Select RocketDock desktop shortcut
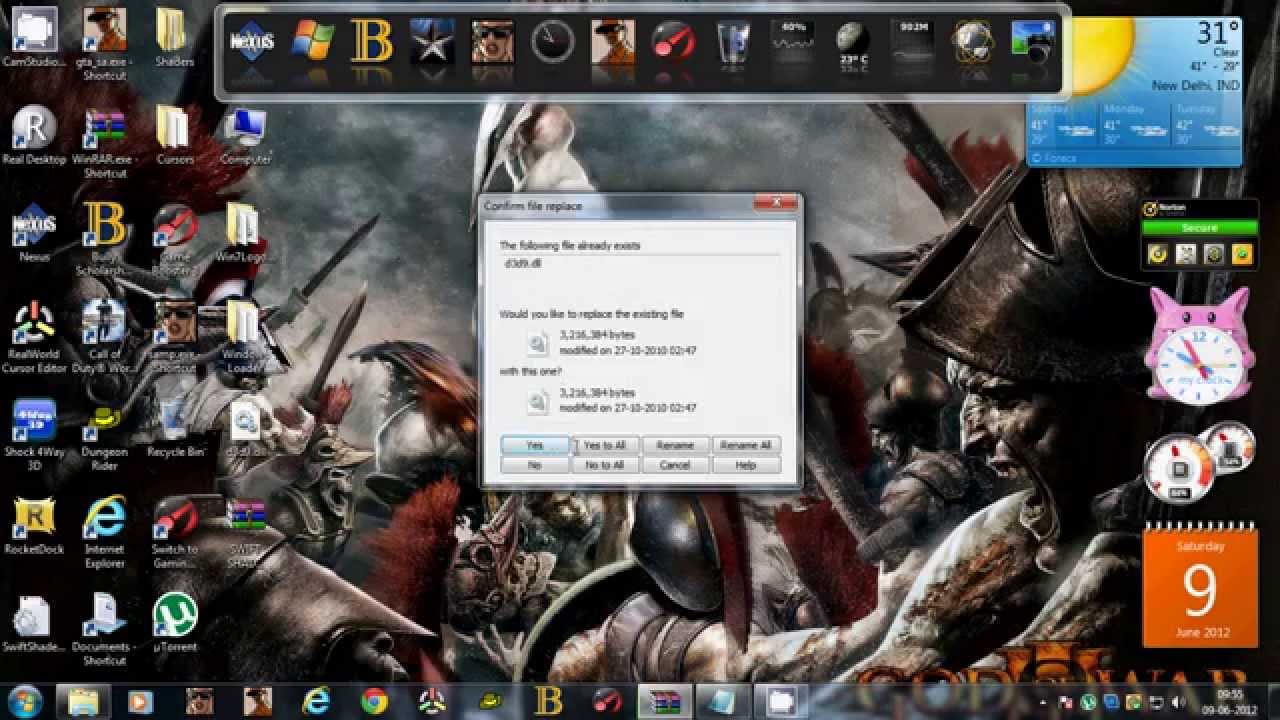Viewport: 1280px width, 720px height. (34, 526)
